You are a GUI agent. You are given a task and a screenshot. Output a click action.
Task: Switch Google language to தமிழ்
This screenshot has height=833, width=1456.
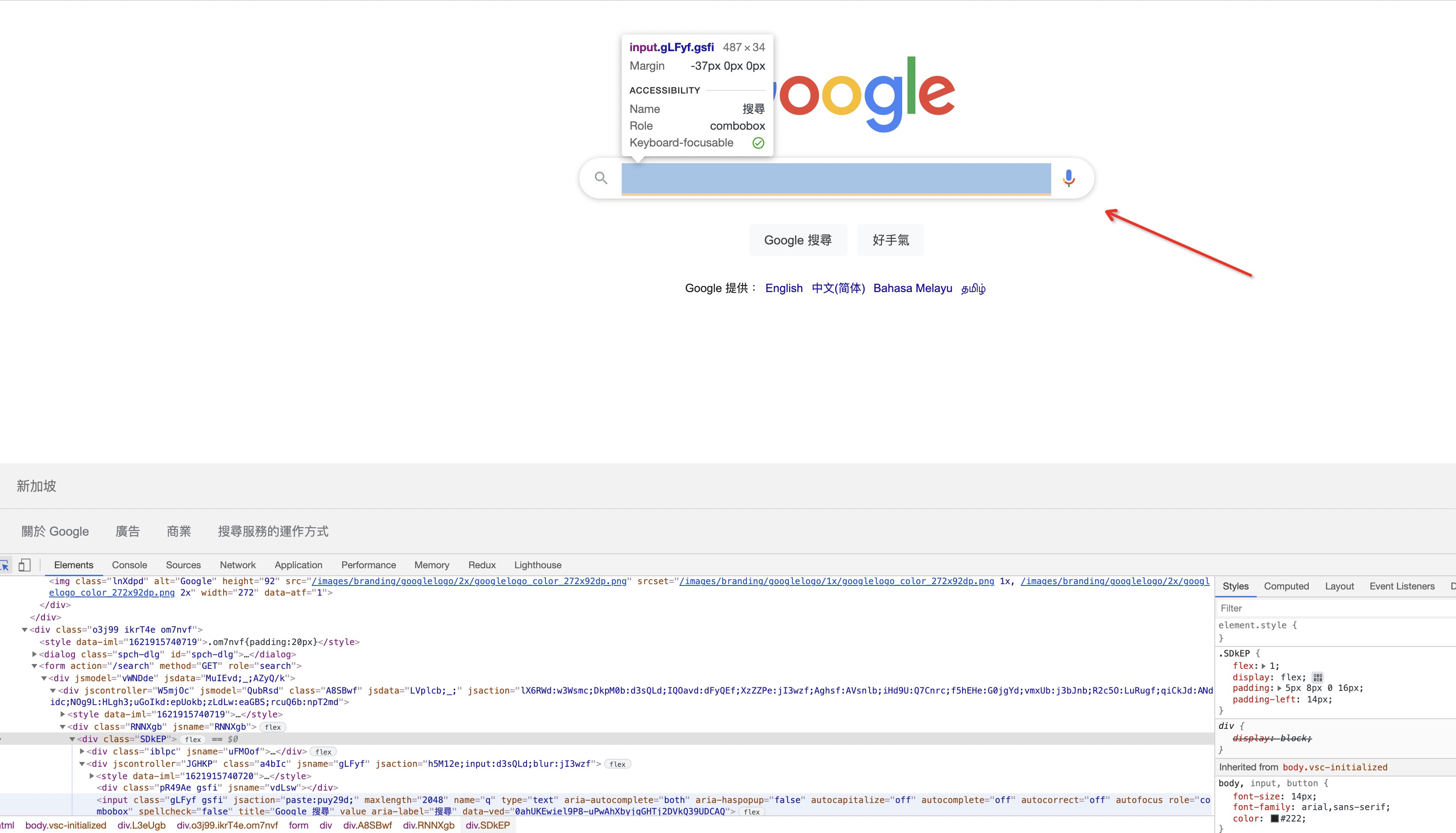(x=974, y=289)
